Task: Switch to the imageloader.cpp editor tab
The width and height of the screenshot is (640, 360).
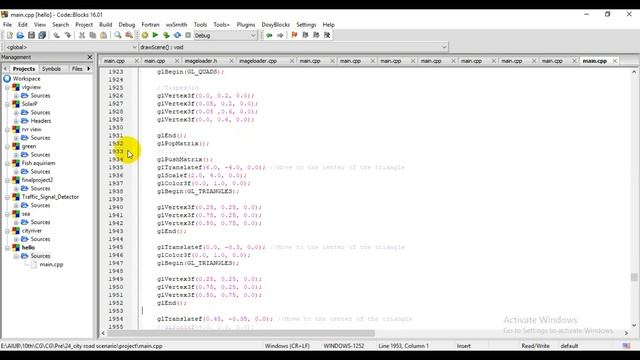Action: point(258,61)
